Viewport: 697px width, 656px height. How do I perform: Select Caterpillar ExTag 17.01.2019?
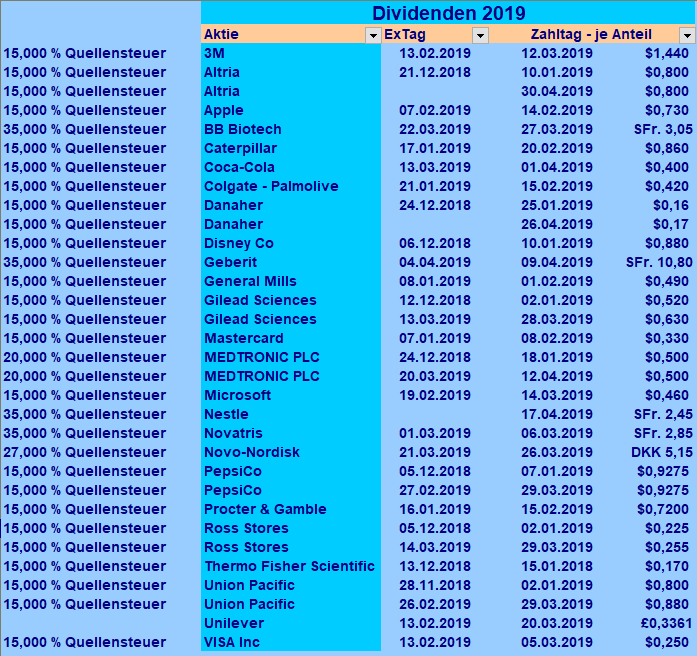435,148
